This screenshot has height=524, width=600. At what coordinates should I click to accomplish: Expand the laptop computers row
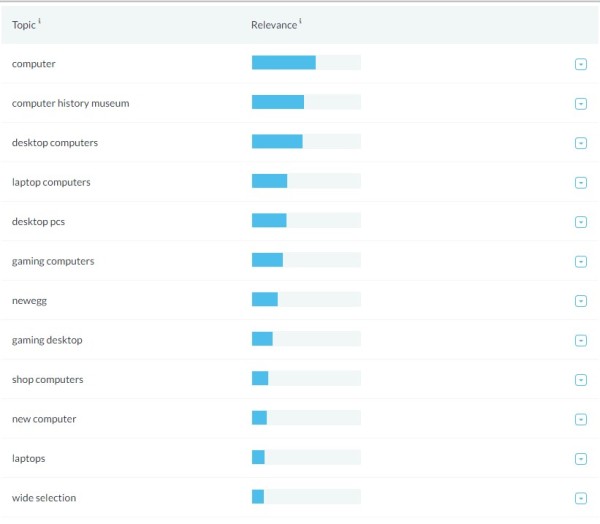click(580, 183)
